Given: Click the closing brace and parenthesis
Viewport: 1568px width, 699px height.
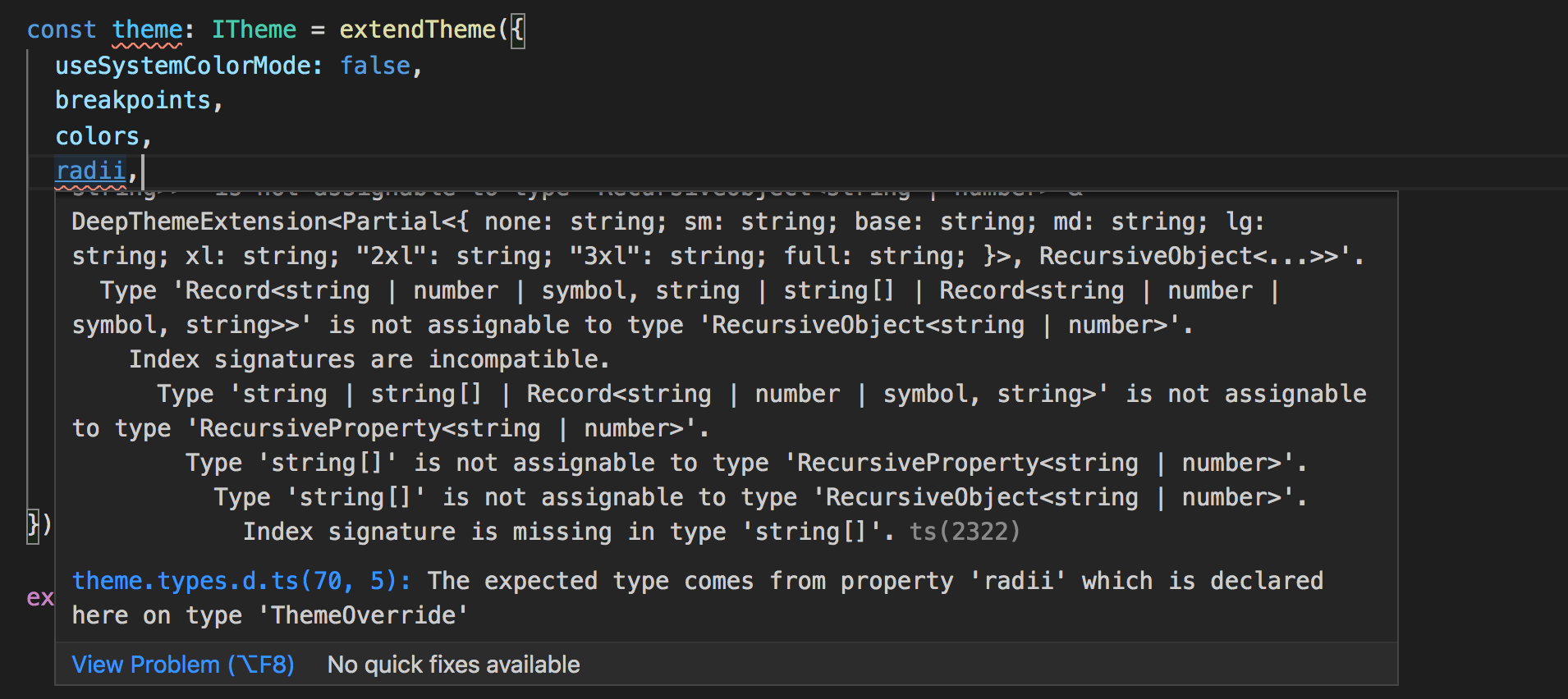Looking at the screenshot, I should (39, 523).
